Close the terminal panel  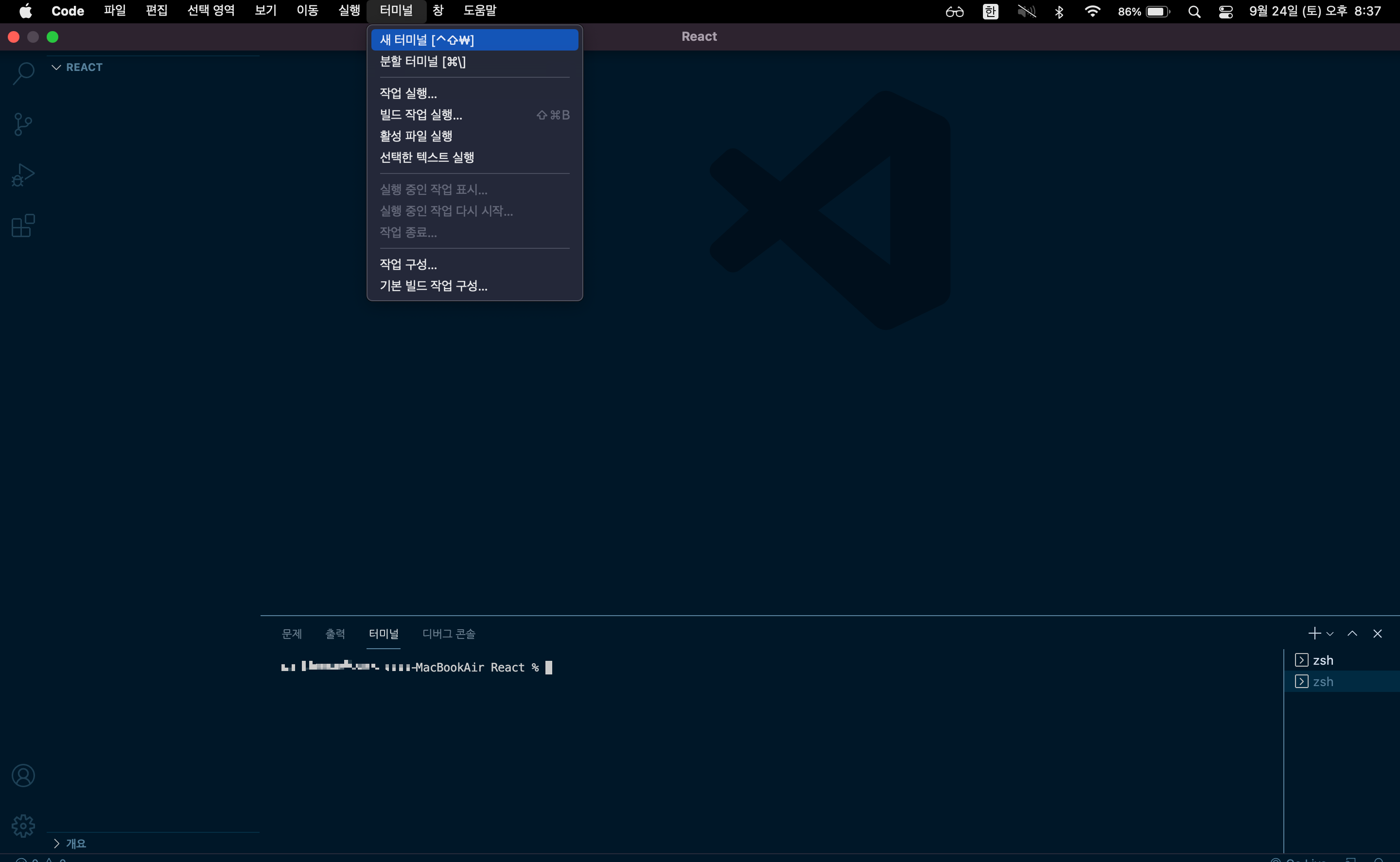click(x=1377, y=634)
